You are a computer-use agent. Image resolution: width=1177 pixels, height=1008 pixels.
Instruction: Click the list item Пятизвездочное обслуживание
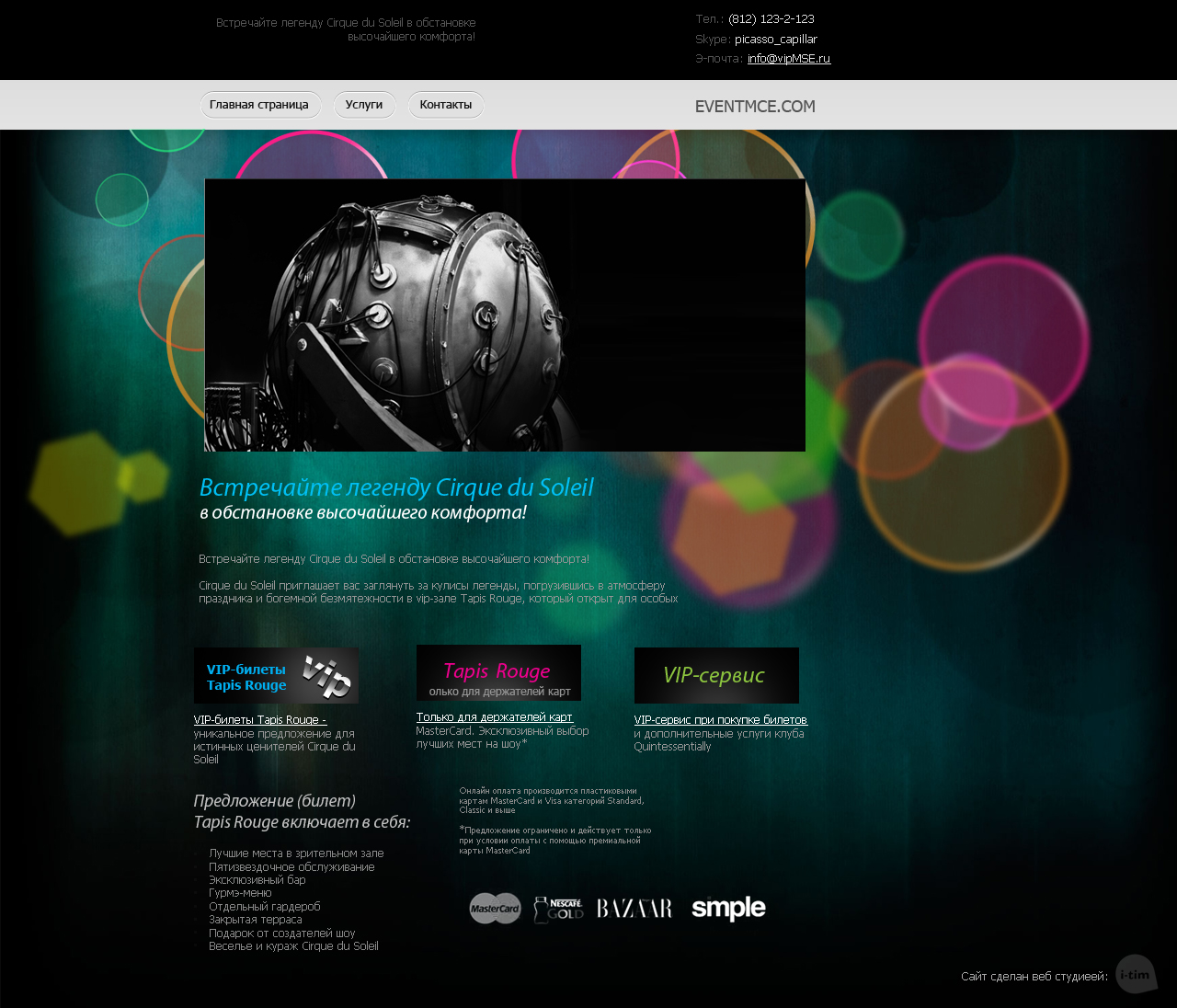click(291, 867)
